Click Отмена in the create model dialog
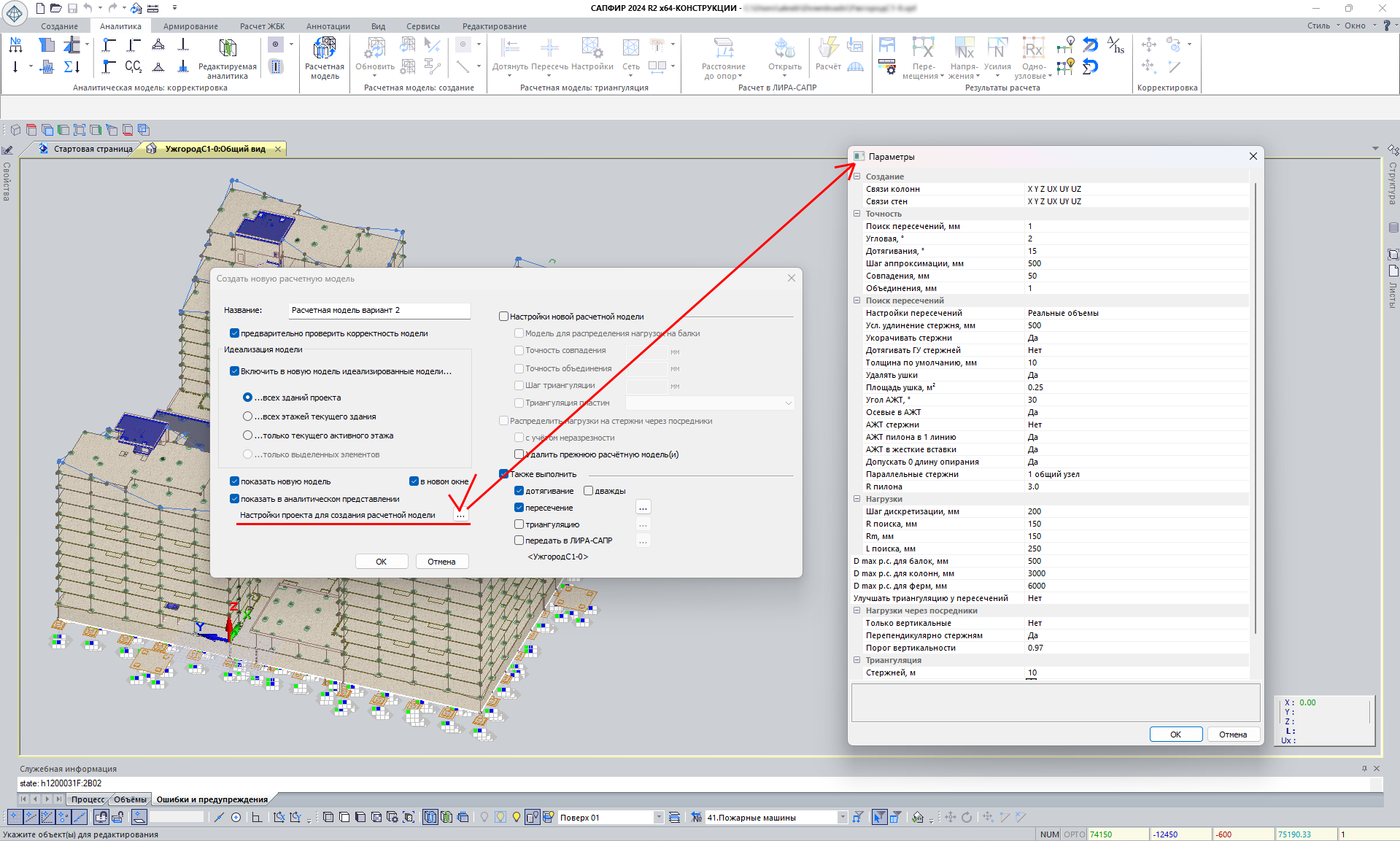This screenshot has width=1400, height=841. 441,562
